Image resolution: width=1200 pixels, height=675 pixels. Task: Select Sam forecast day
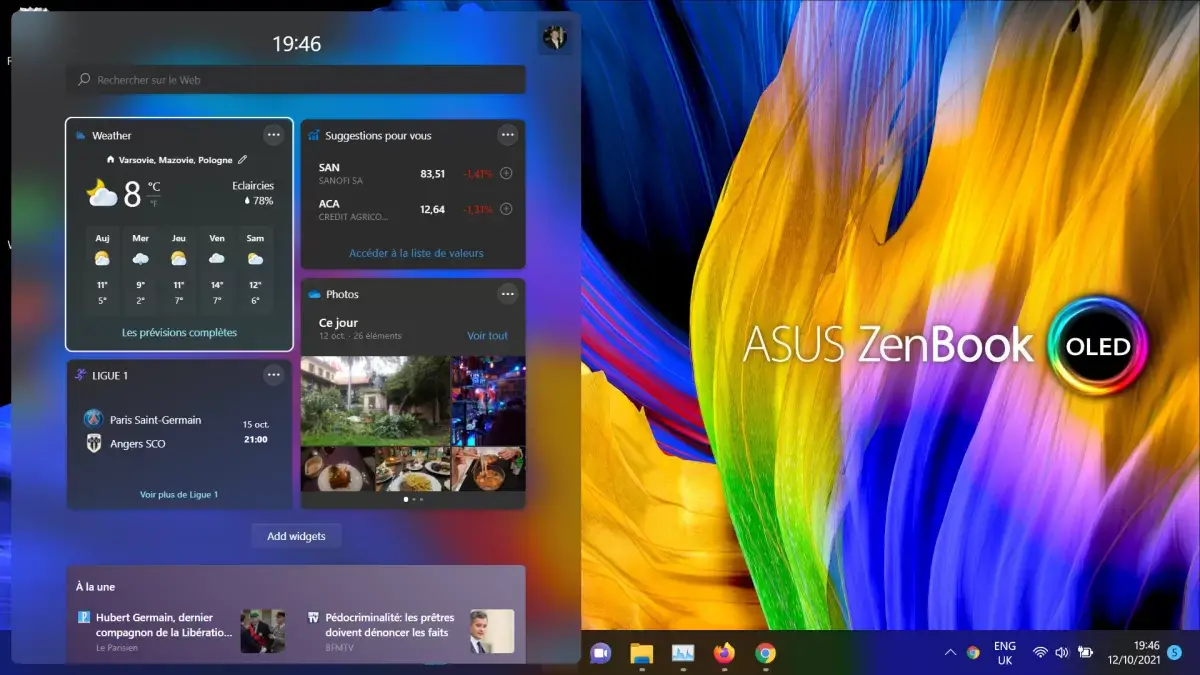[x=256, y=270]
